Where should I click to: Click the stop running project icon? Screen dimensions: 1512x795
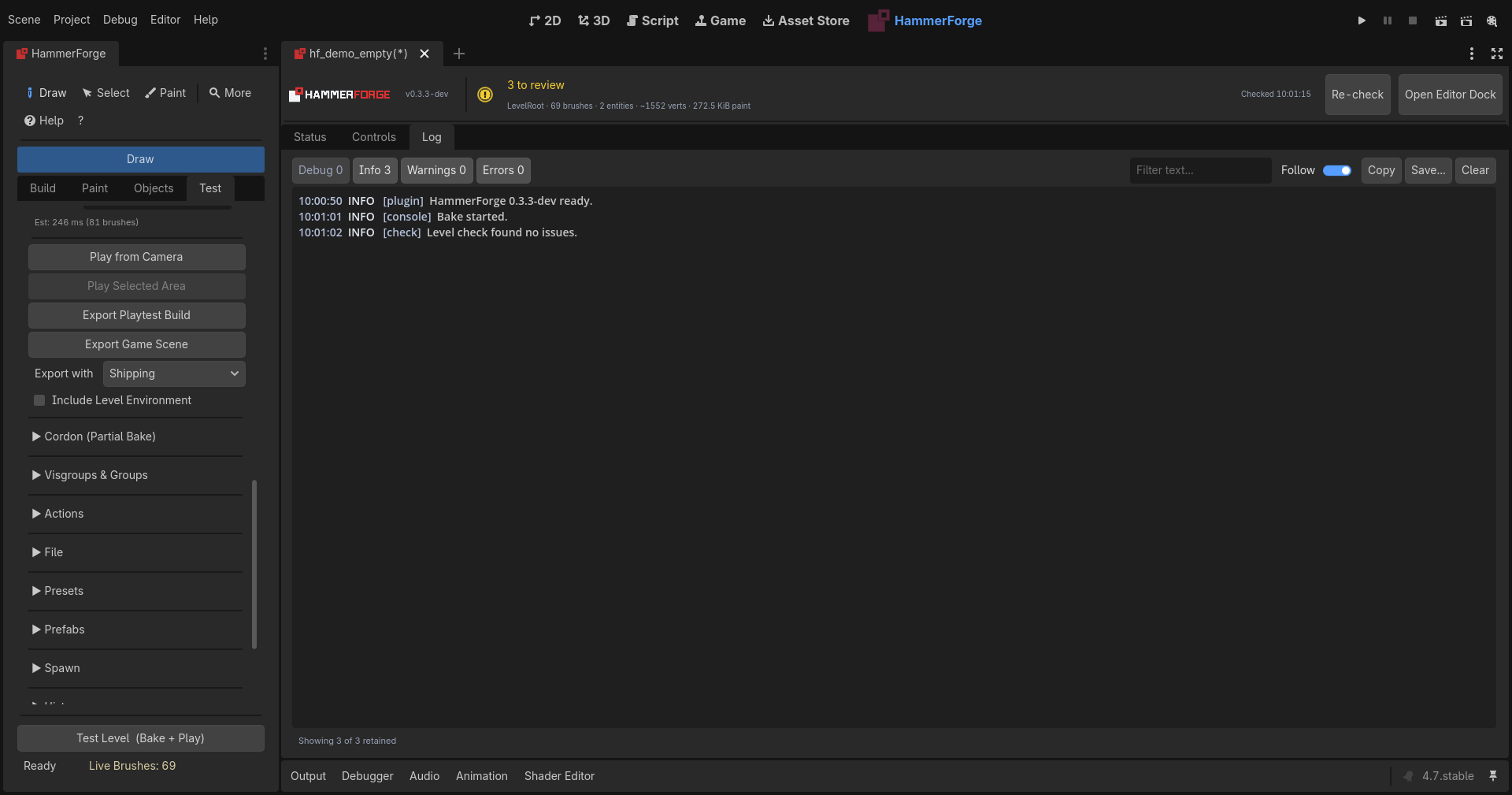click(x=1413, y=20)
